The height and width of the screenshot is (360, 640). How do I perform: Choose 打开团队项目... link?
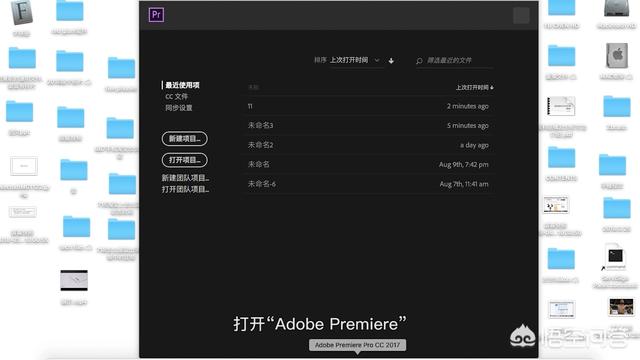coord(185,189)
